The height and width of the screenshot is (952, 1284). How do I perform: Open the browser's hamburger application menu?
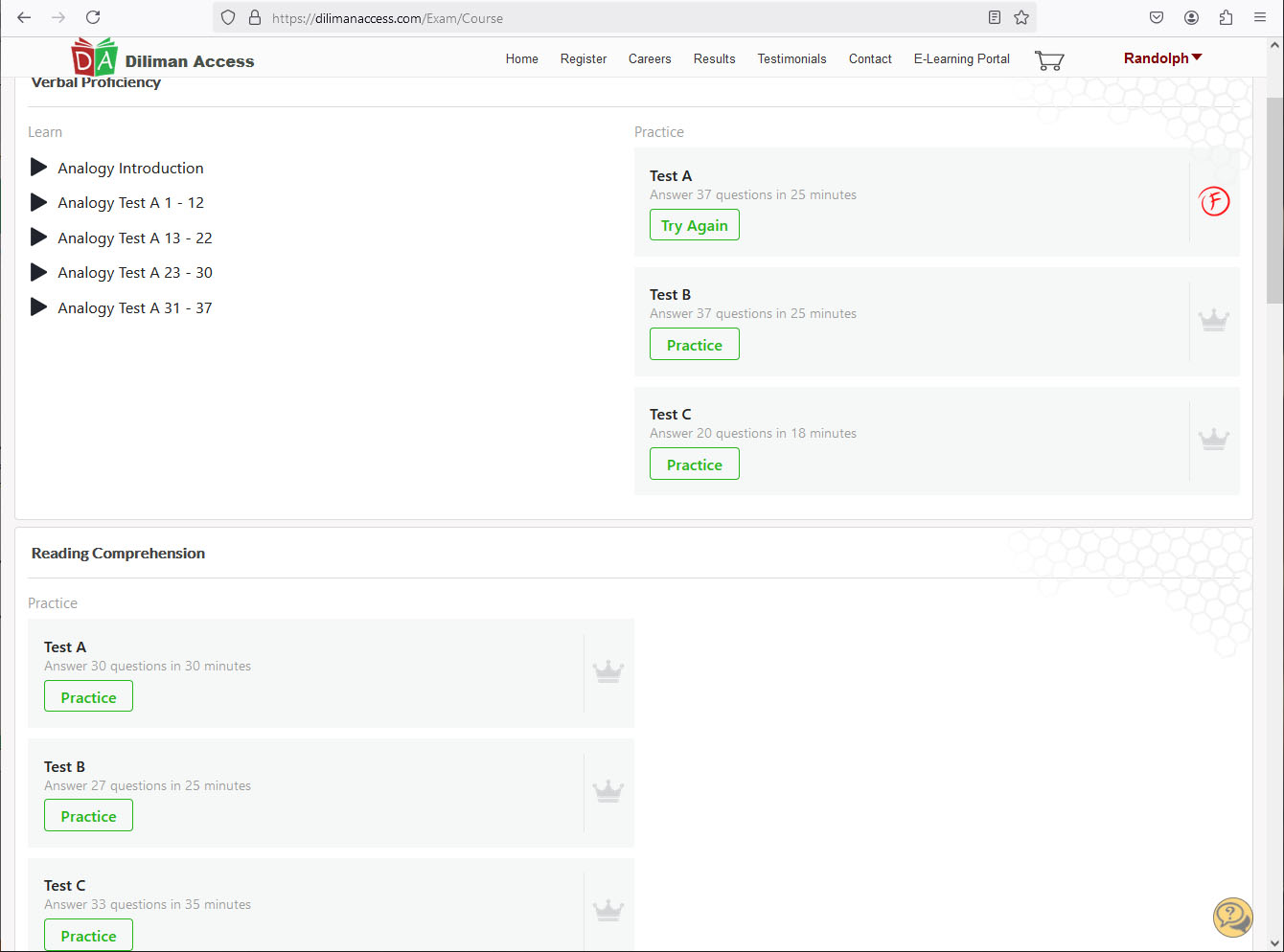(x=1260, y=17)
